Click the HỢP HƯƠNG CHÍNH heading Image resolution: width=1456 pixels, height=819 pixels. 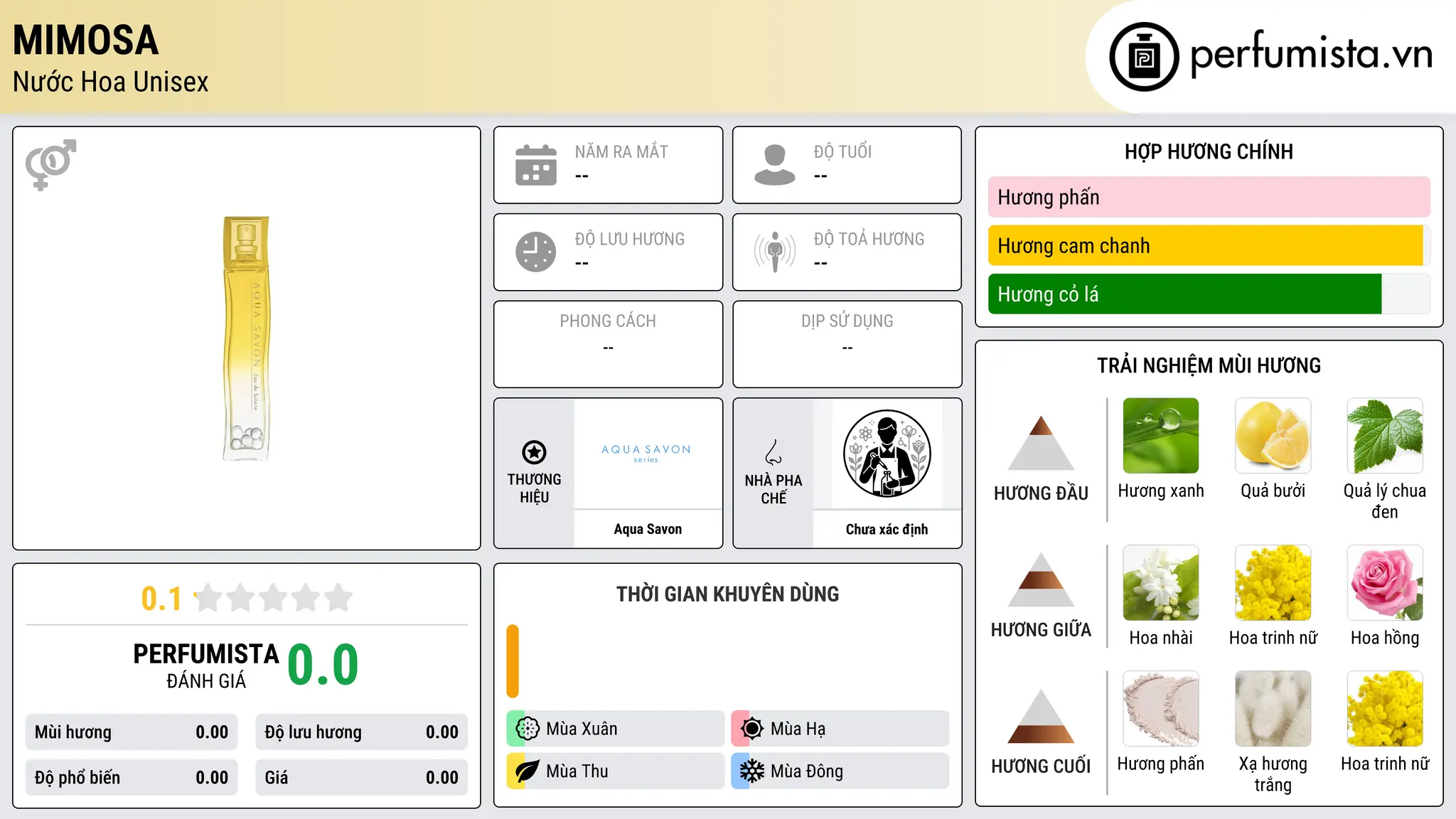[1209, 151]
